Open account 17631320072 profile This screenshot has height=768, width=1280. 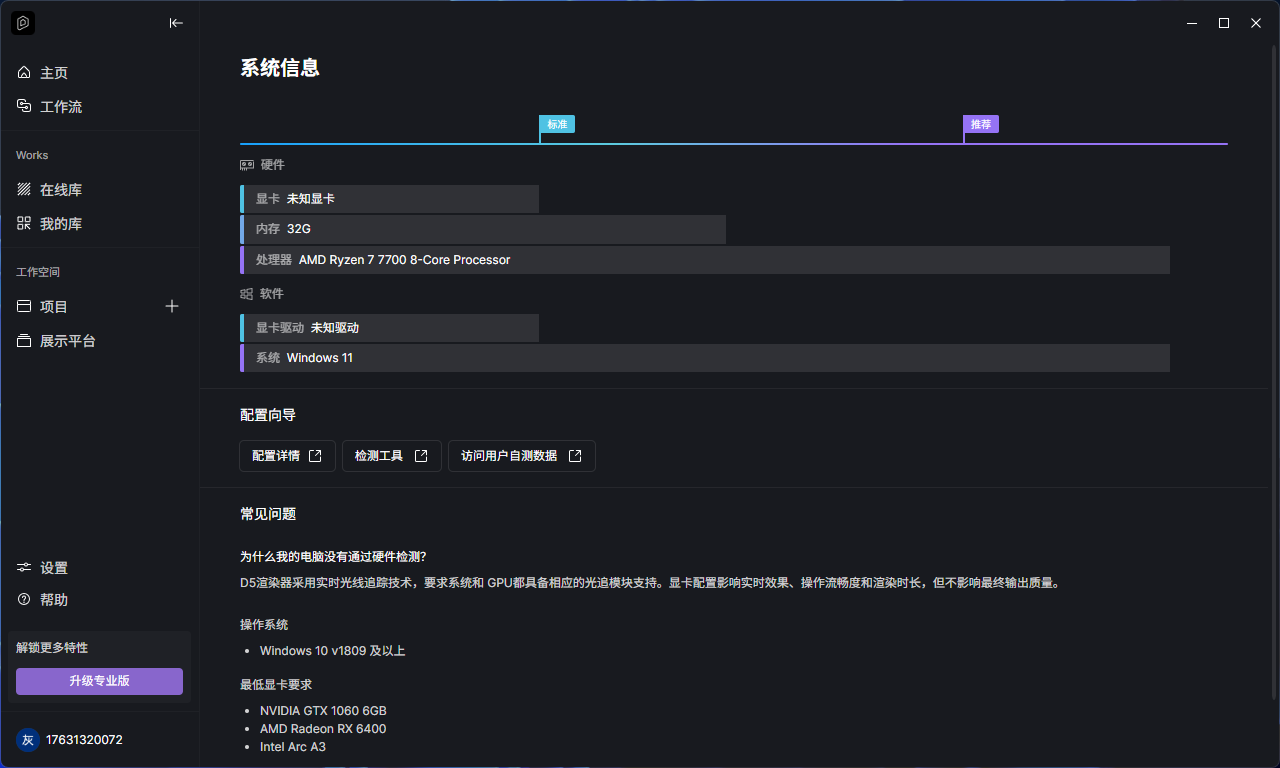click(x=84, y=740)
